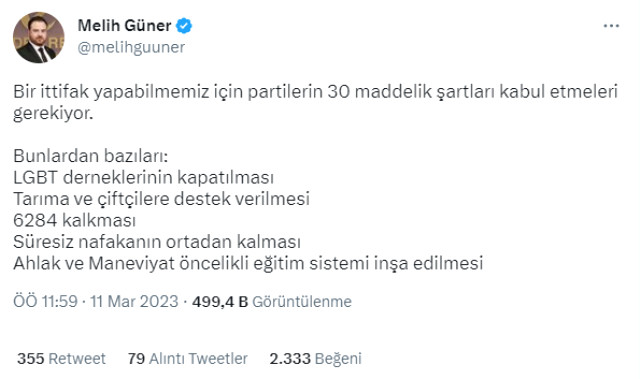Open Melih Güner's profile picture
This screenshot has width=640, height=379.
click(38, 37)
